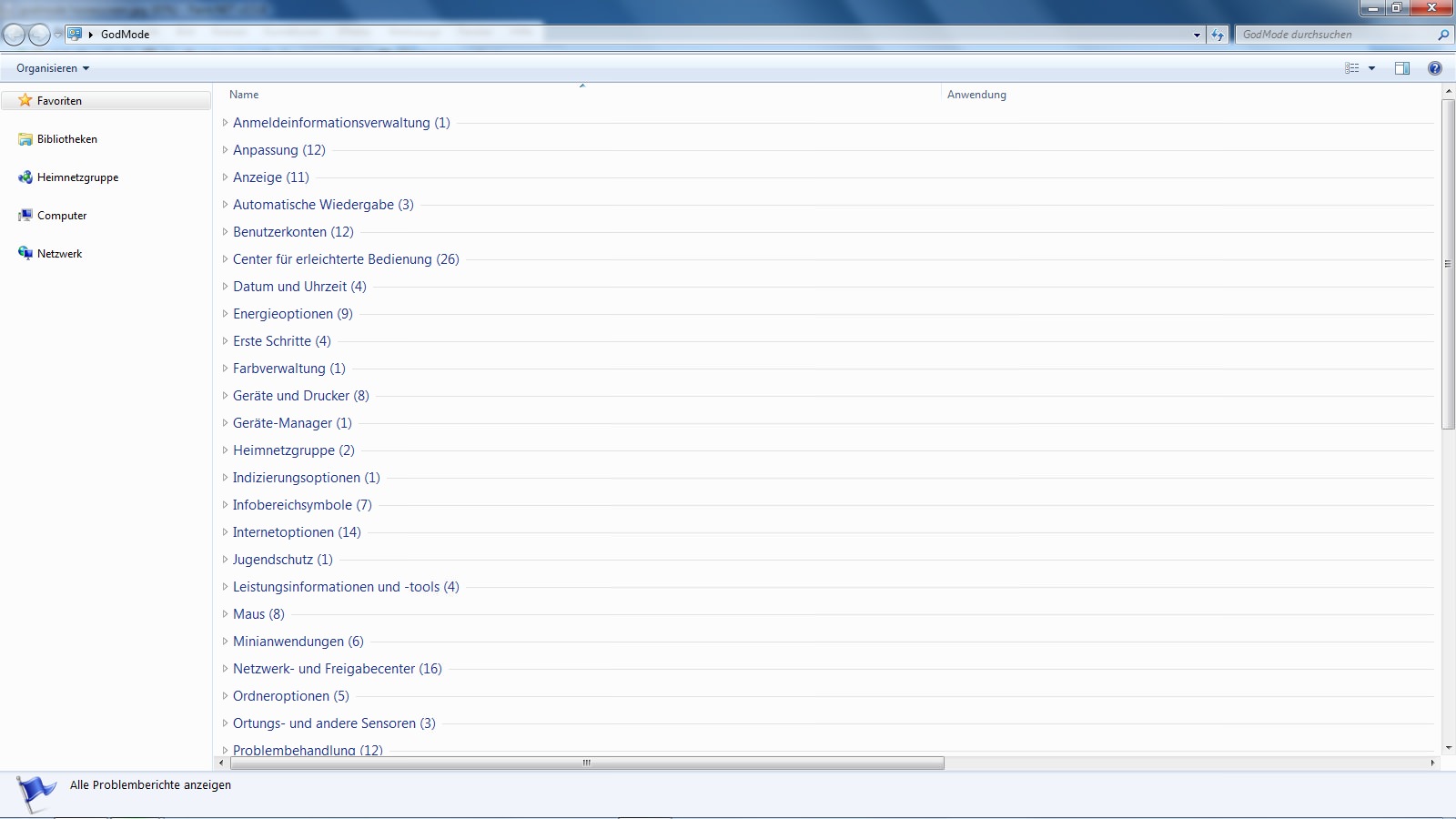
Task: Select Erste Schritte (4) group
Action: point(282,341)
